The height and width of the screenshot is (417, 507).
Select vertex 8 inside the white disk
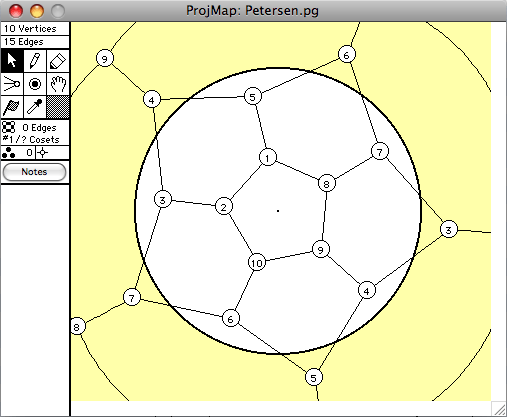pos(326,183)
